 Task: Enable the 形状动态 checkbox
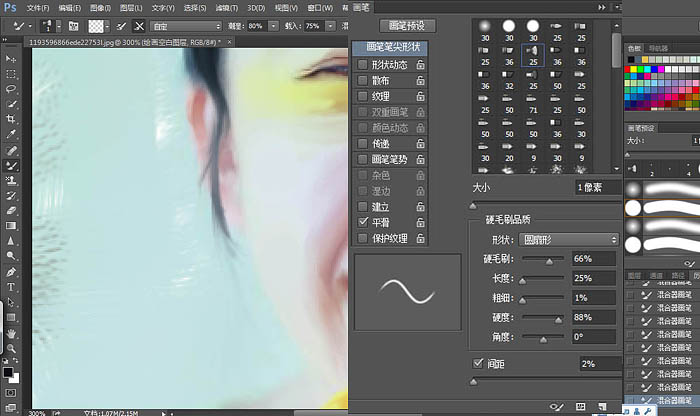coord(362,65)
